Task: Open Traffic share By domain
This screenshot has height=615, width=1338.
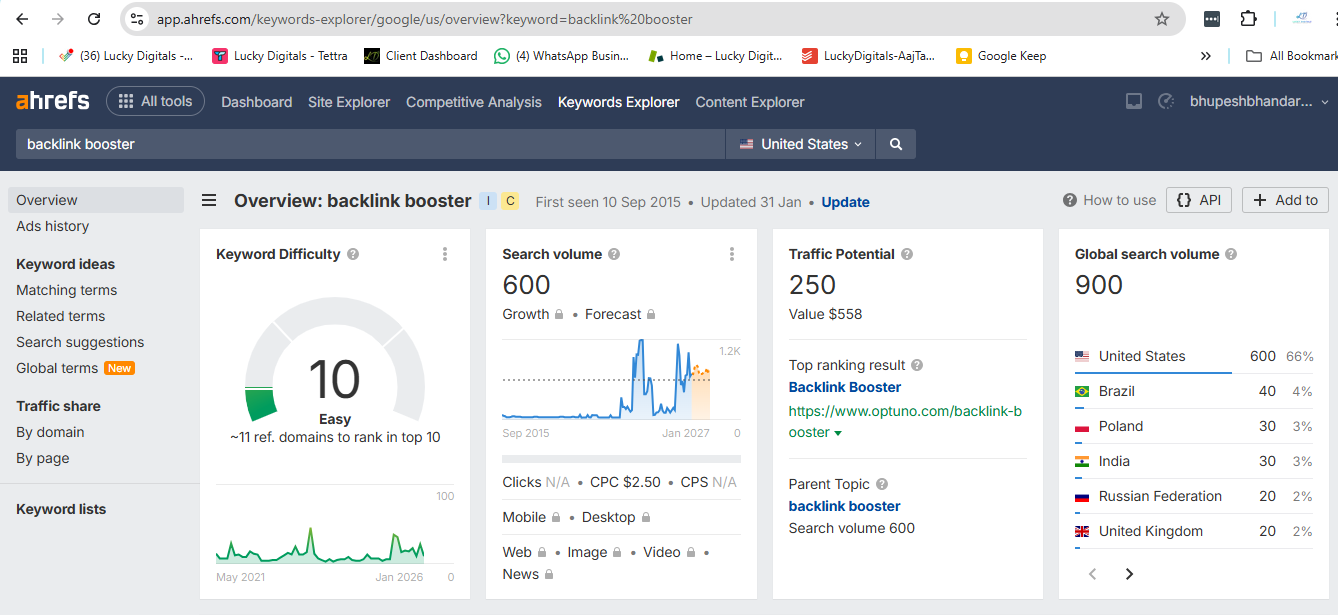Action: click(x=50, y=432)
